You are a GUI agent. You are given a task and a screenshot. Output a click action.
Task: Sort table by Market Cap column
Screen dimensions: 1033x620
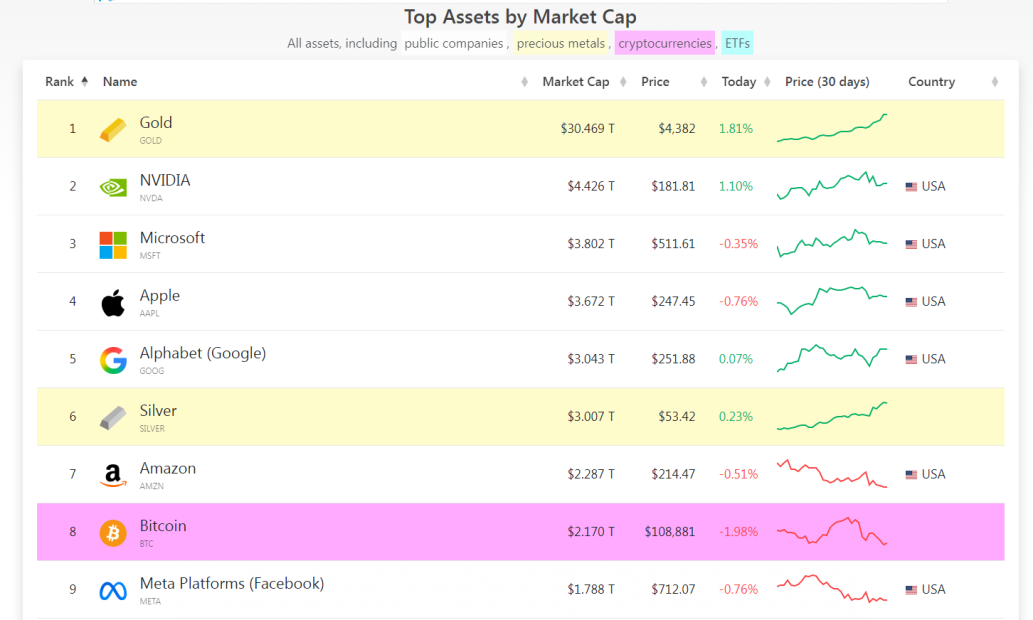tap(575, 82)
